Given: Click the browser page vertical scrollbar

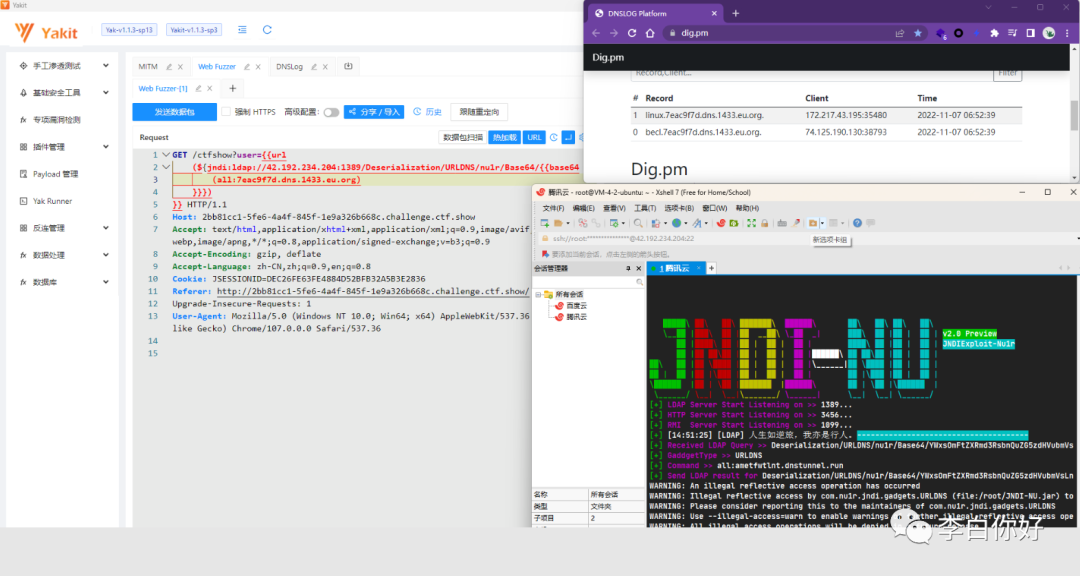Looking at the screenshot, I should (x=1074, y=115).
